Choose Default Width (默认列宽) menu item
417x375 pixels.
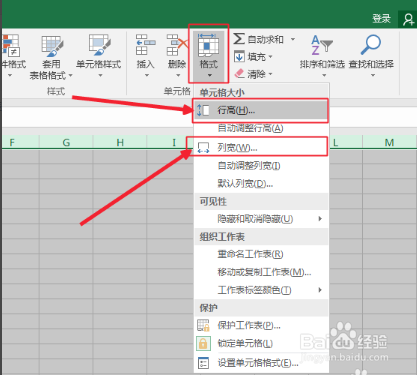[x=261, y=184]
